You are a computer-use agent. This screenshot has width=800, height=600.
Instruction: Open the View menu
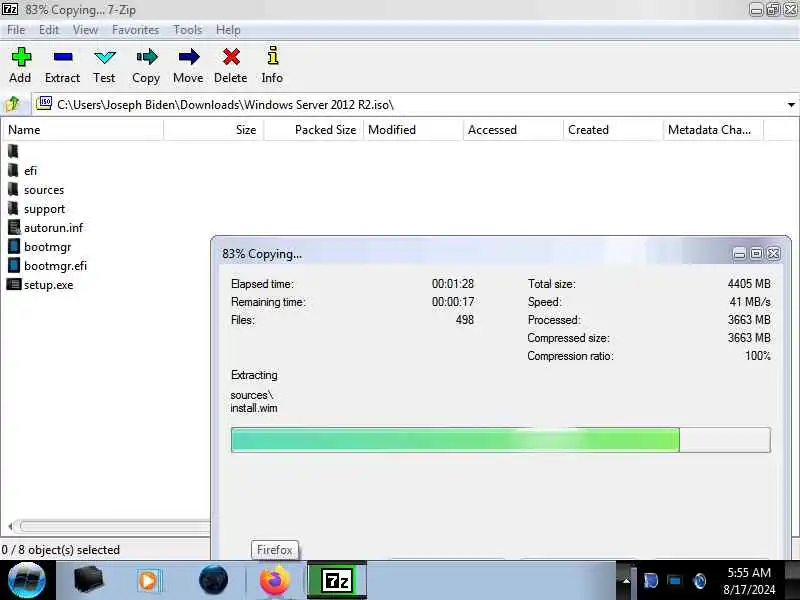[x=85, y=30]
